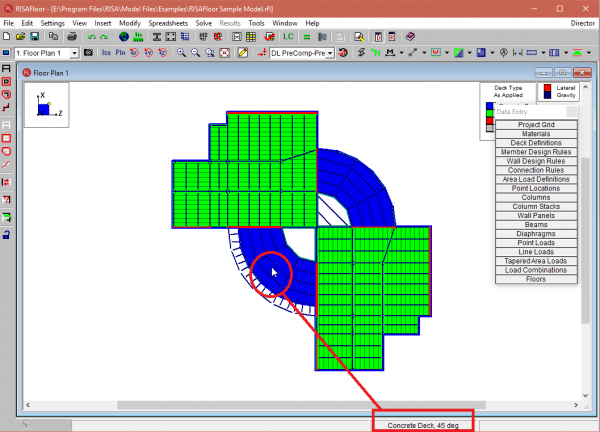The image size is (600, 432).
Task: Open the Floor Plan 1 dropdown
Action: tap(73, 52)
